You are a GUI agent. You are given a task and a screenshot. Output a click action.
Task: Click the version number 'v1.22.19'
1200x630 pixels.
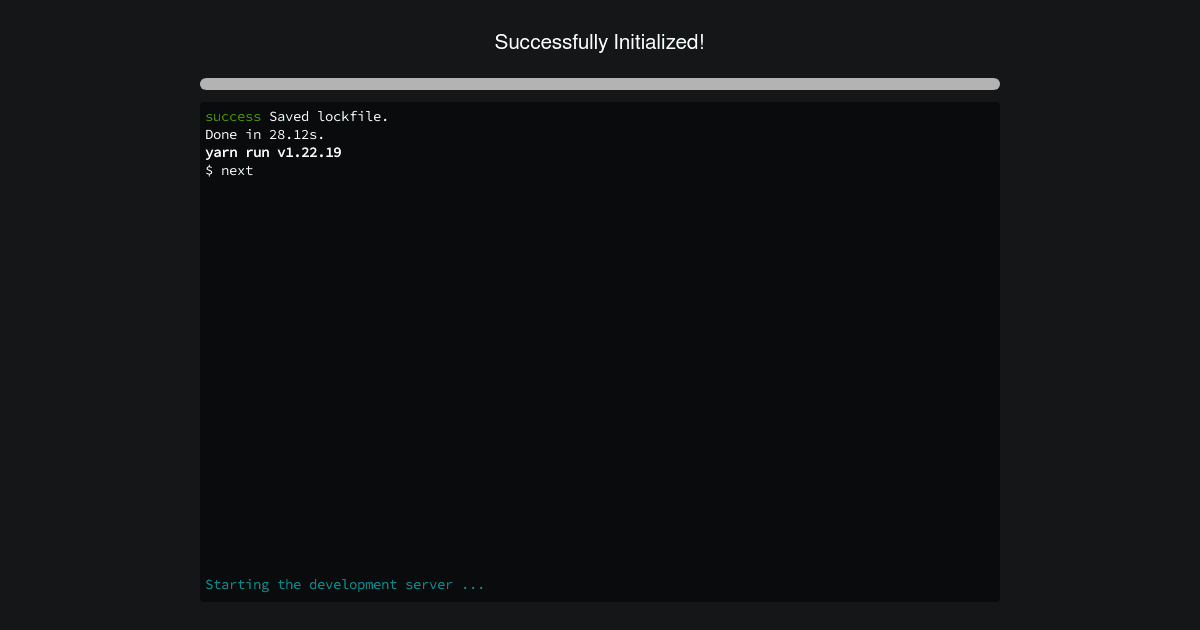tap(309, 152)
